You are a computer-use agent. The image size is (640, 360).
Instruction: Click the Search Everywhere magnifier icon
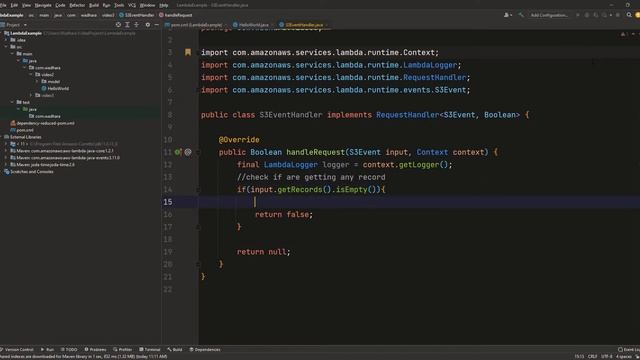[x=629, y=15]
